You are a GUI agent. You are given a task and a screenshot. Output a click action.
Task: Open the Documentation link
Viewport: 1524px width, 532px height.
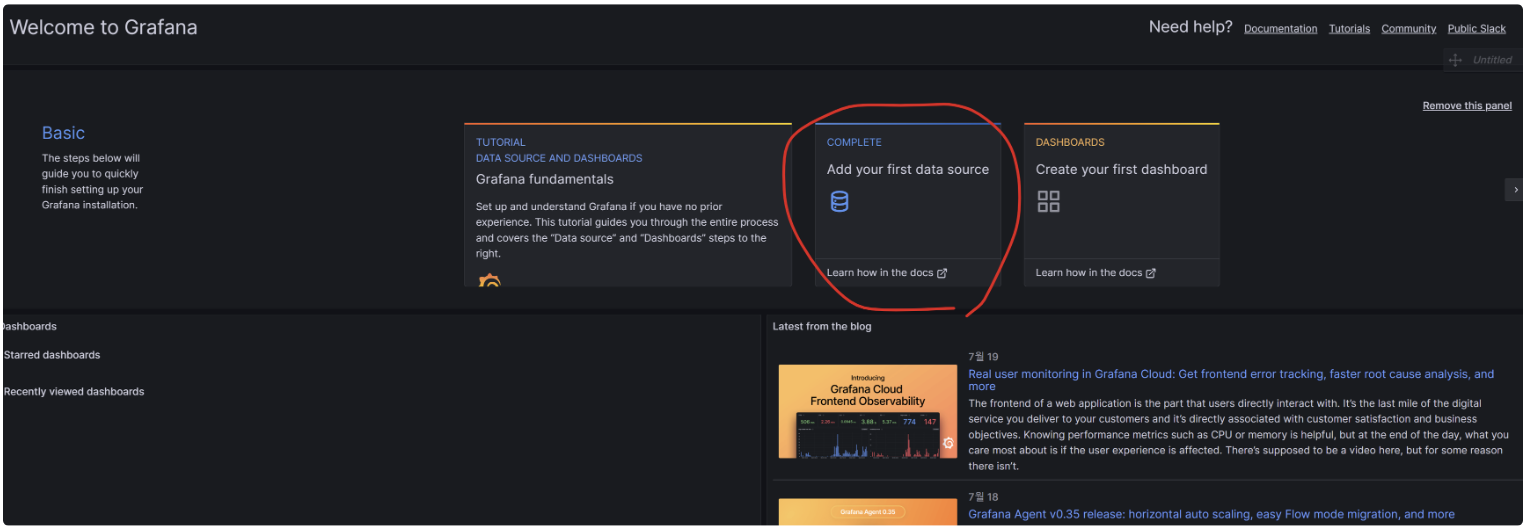point(1280,29)
